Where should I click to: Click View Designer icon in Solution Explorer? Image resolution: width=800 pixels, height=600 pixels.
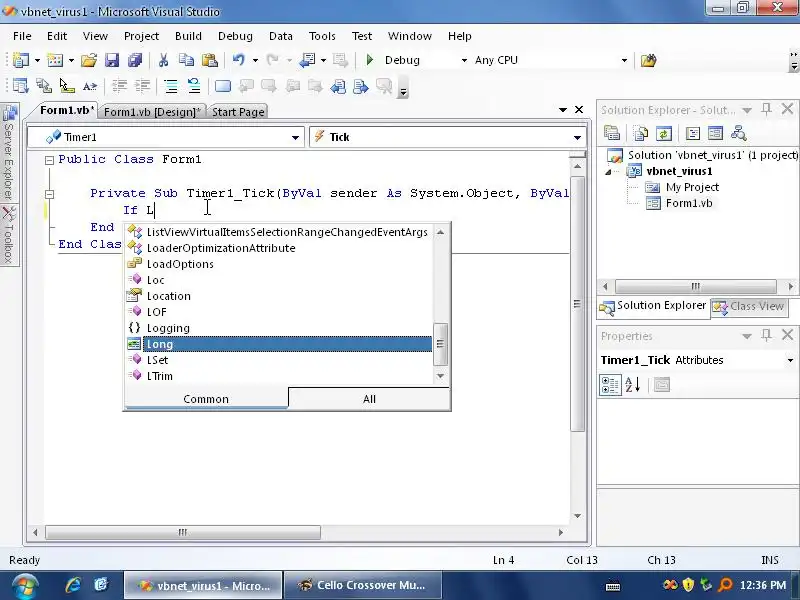pos(715,134)
